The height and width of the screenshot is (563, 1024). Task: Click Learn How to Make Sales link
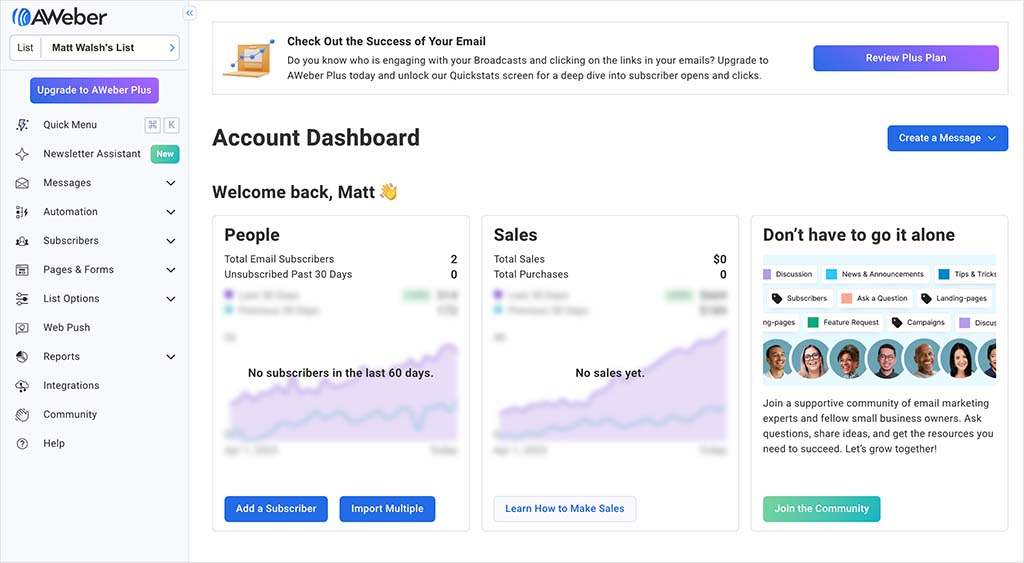click(564, 508)
